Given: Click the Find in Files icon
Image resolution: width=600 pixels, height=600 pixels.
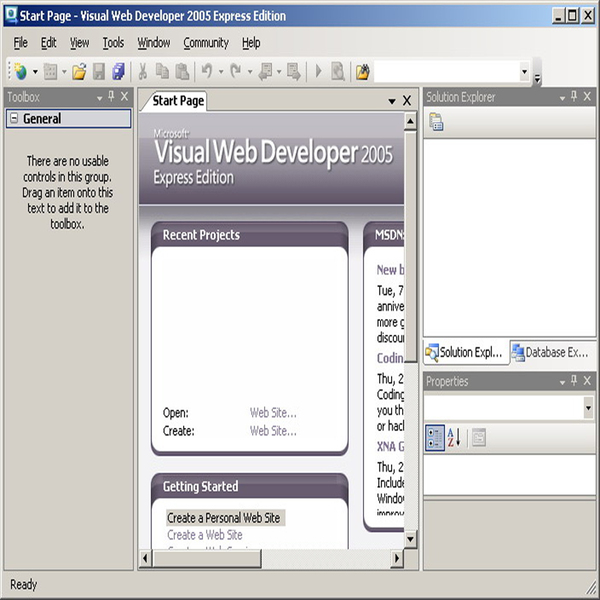Looking at the screenshot, I should (363, 72).
